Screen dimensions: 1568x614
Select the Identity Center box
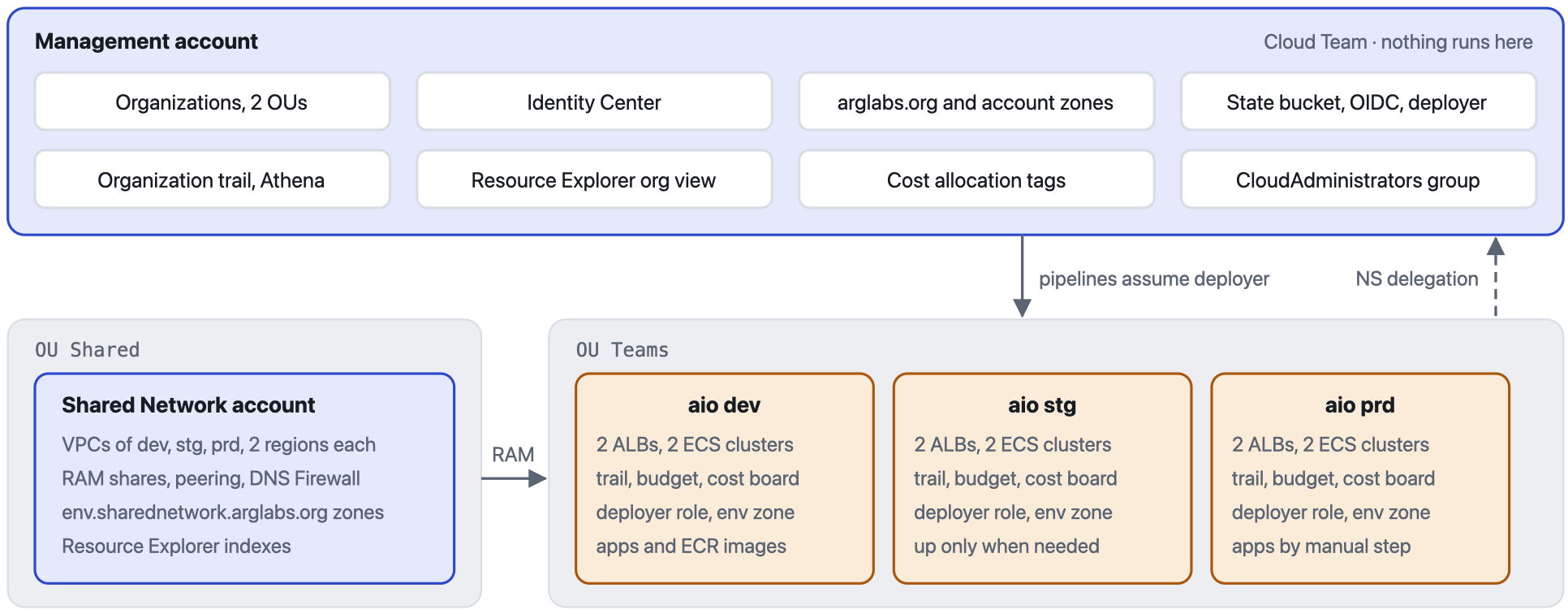click(x=594, y=102)
